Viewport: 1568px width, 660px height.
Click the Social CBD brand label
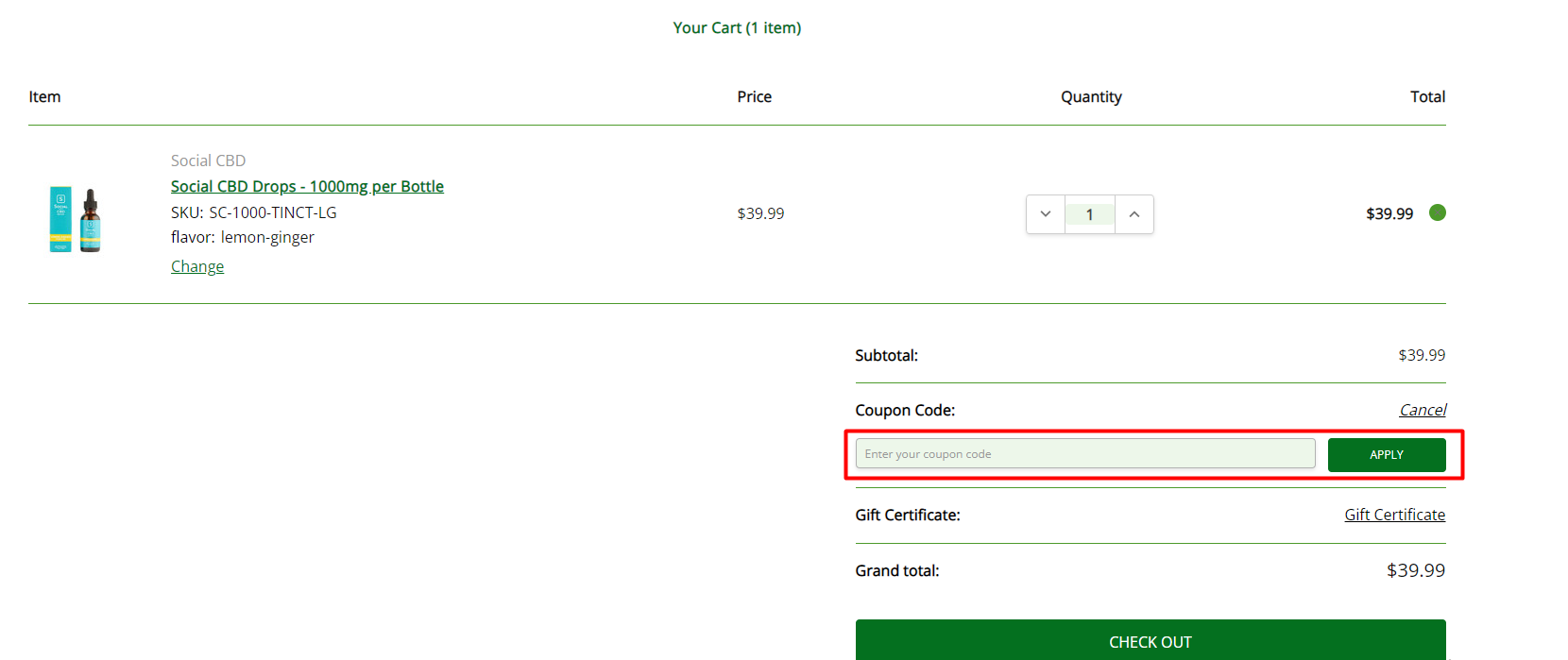[x=208, y=161]
